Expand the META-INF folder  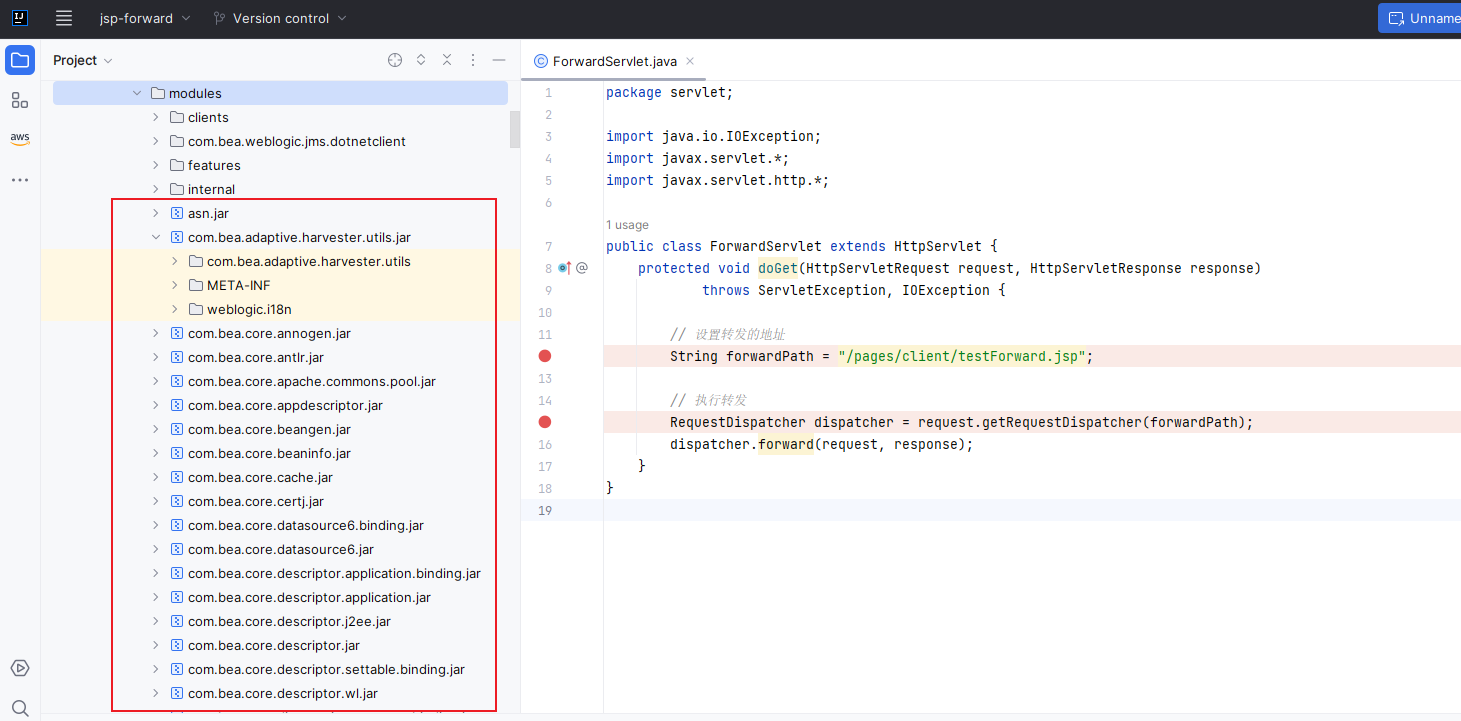point(175,286)
